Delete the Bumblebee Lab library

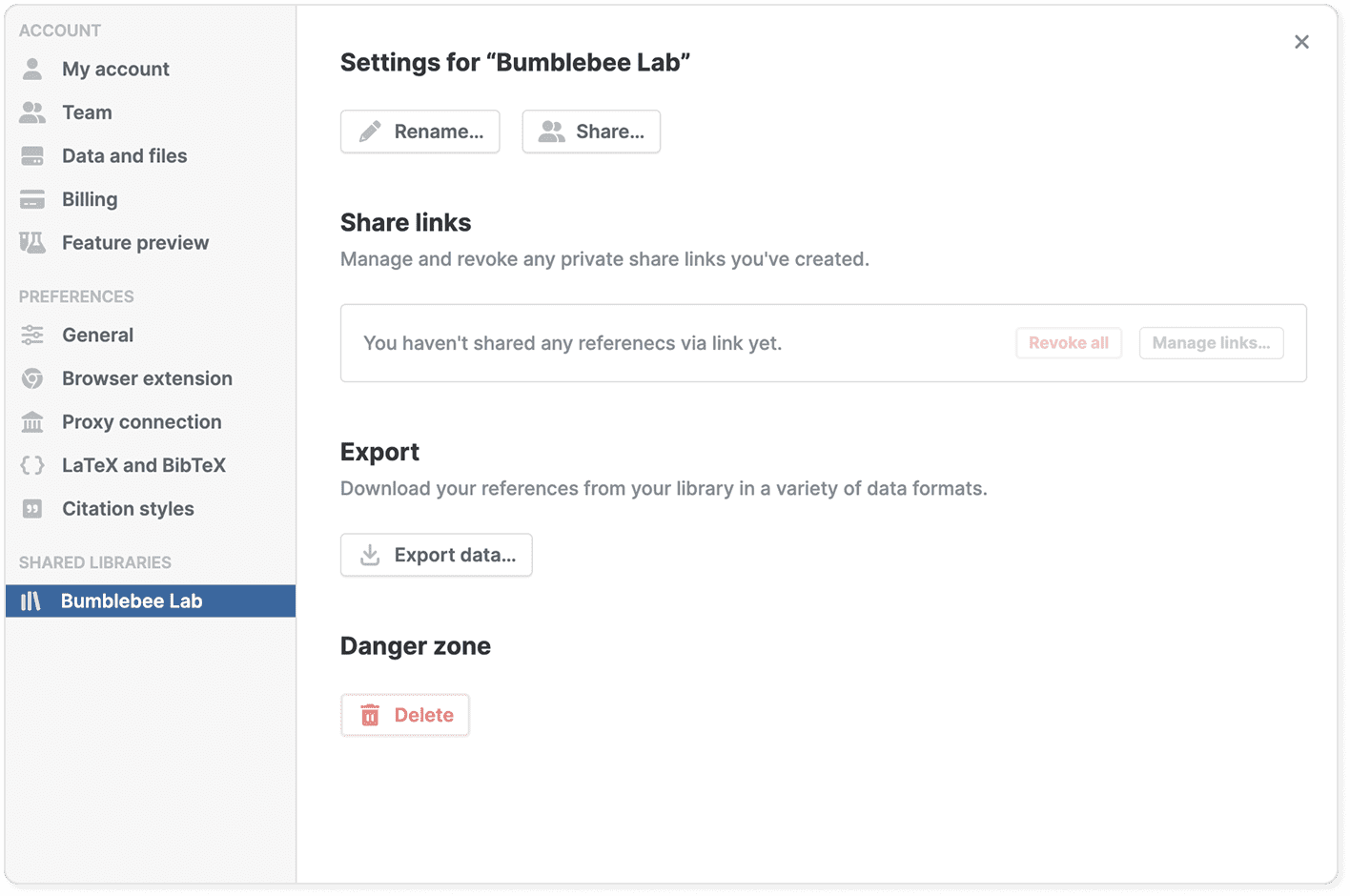pyautogui.click(x=405, y=715)
